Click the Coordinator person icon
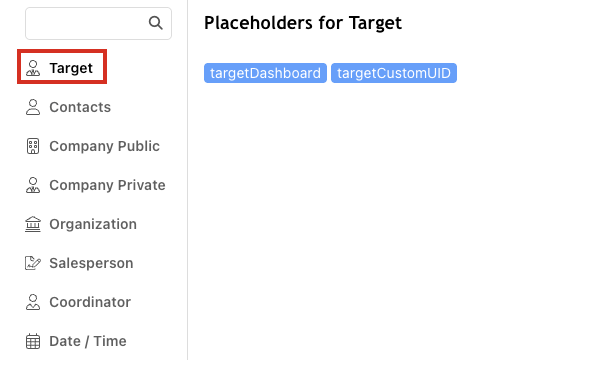Image resolution: width=593 pixels, height=378 pixels. pos(33,302)
